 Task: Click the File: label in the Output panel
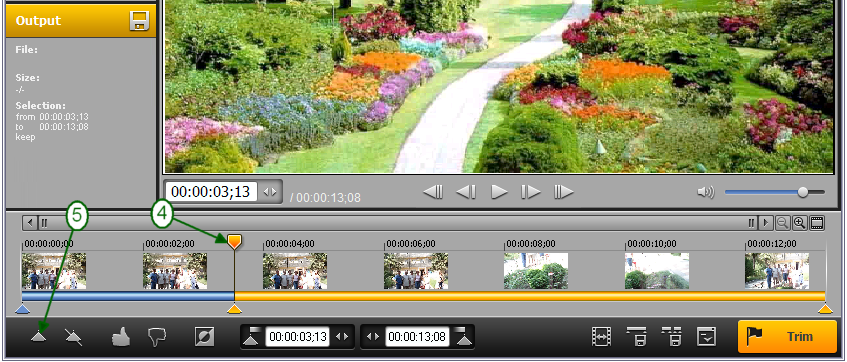(x=27, y=50)
